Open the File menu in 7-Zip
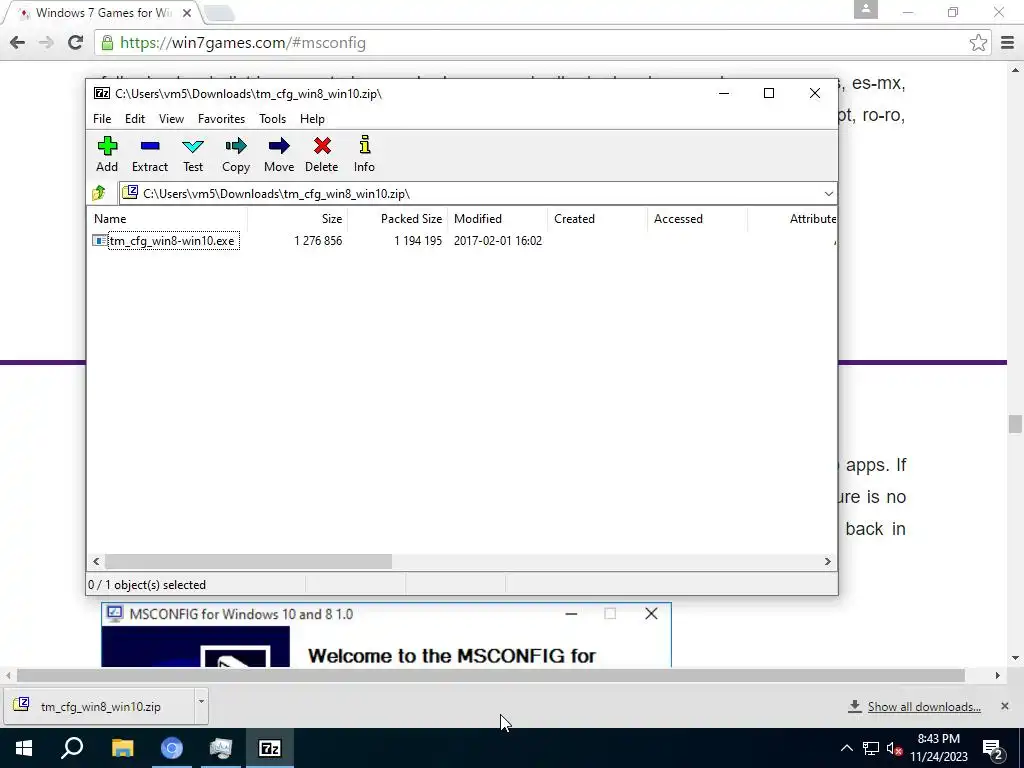1024x768 pixels. coord(102,119)
